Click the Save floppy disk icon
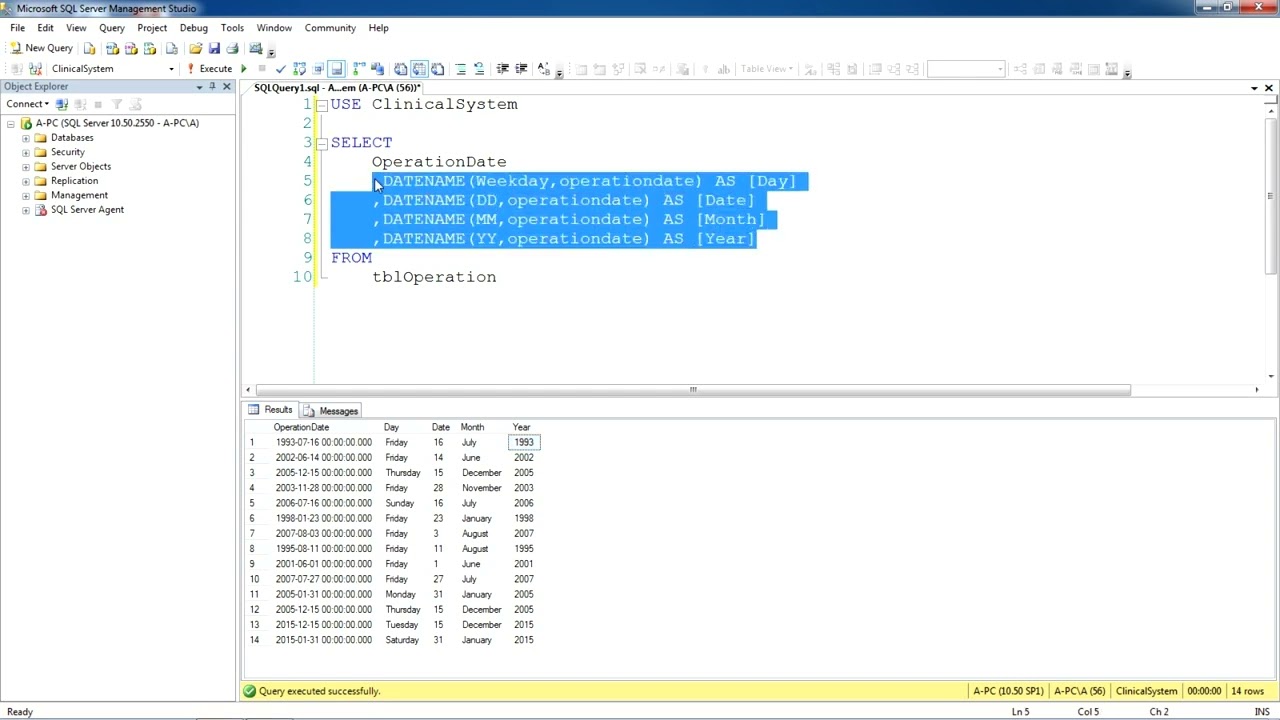Screen dimensions: 1280x720 click(x=214, y=48)
